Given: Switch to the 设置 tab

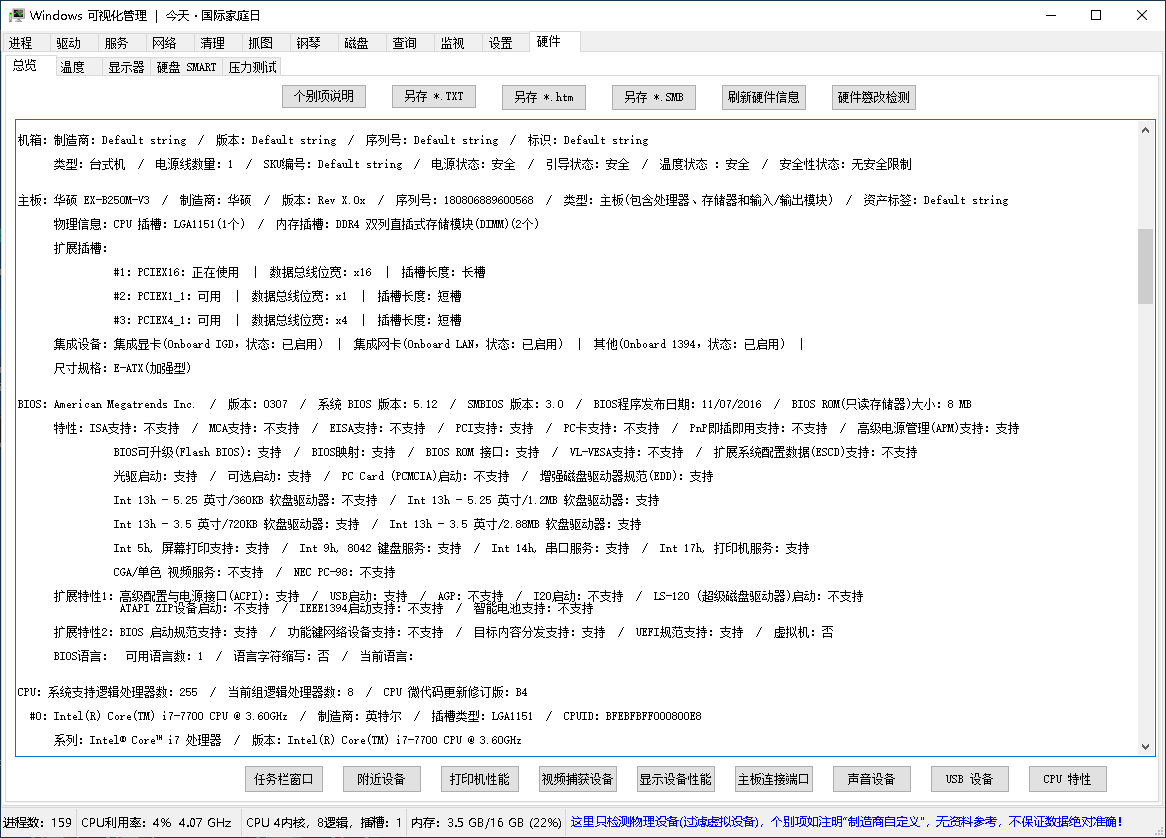Looking at the screenshot, I should click(x=500, y=43).
